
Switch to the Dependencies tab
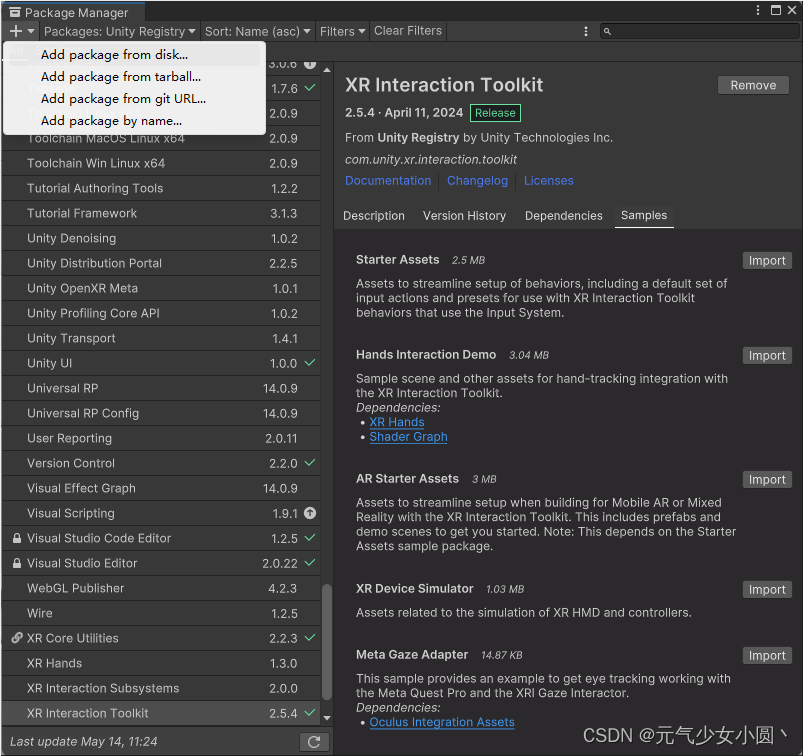tap(563, 216)
